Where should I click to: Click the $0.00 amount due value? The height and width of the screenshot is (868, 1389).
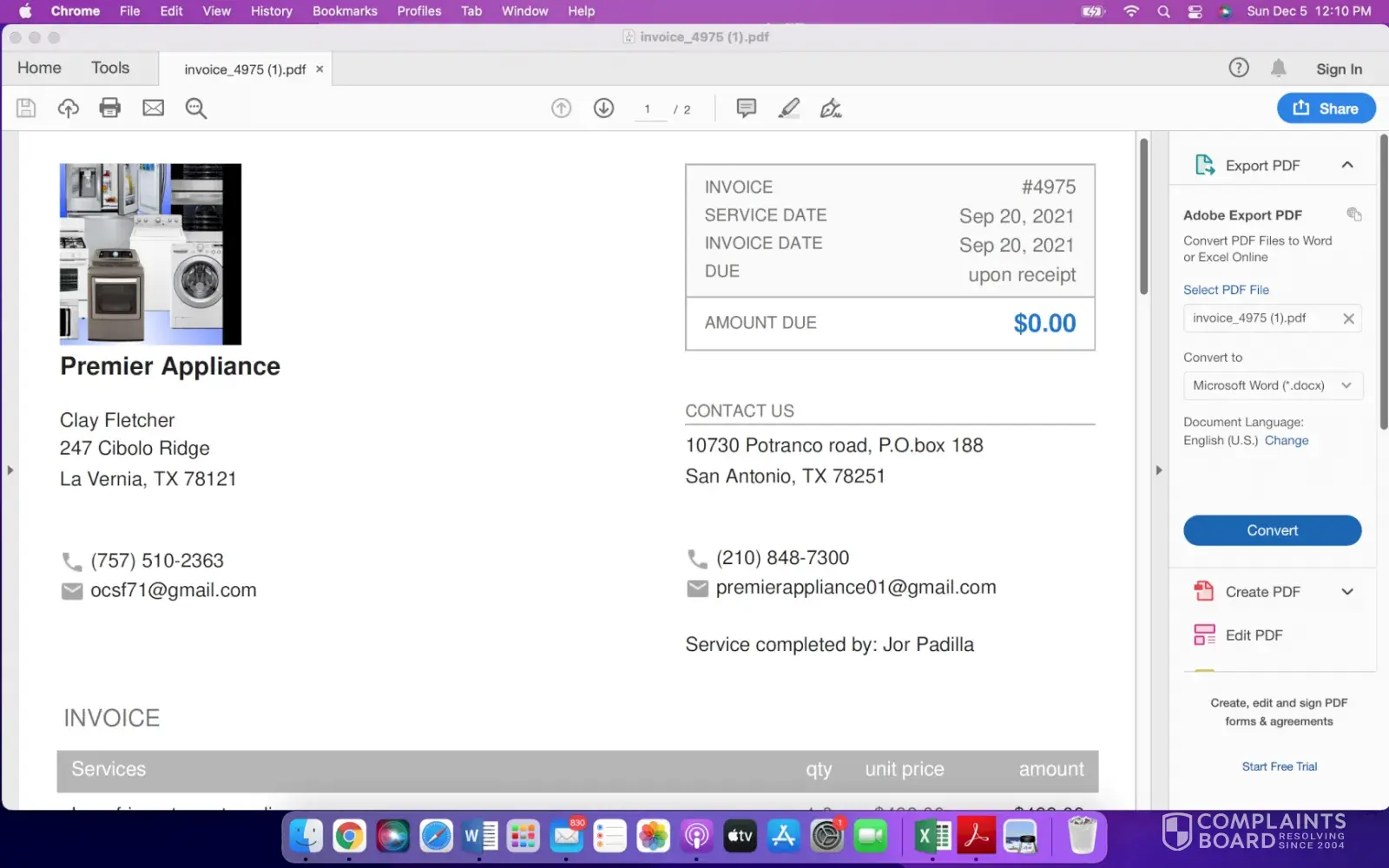click(x=1044, y=323)
